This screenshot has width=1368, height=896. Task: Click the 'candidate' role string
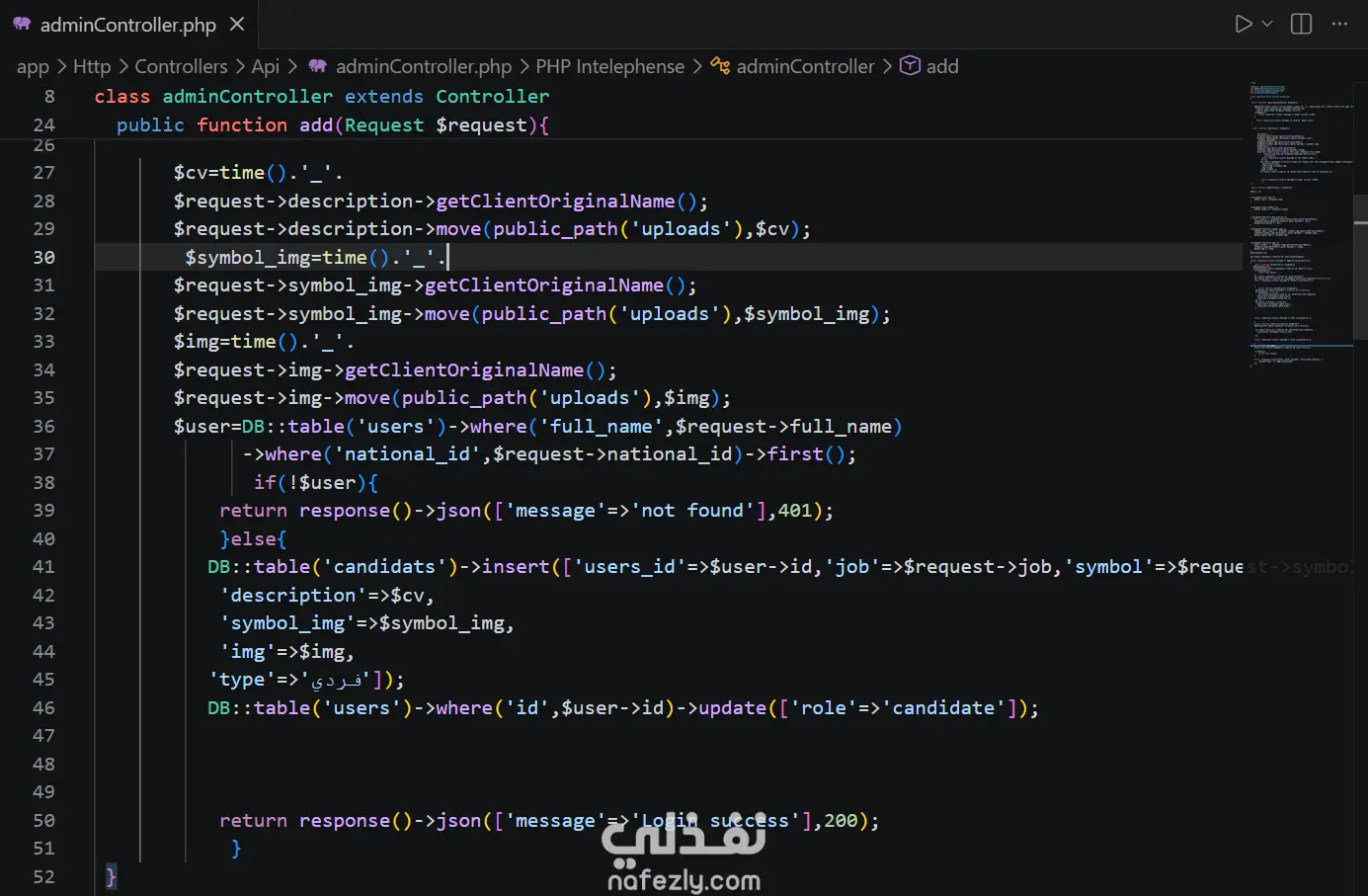coord(943,708)
